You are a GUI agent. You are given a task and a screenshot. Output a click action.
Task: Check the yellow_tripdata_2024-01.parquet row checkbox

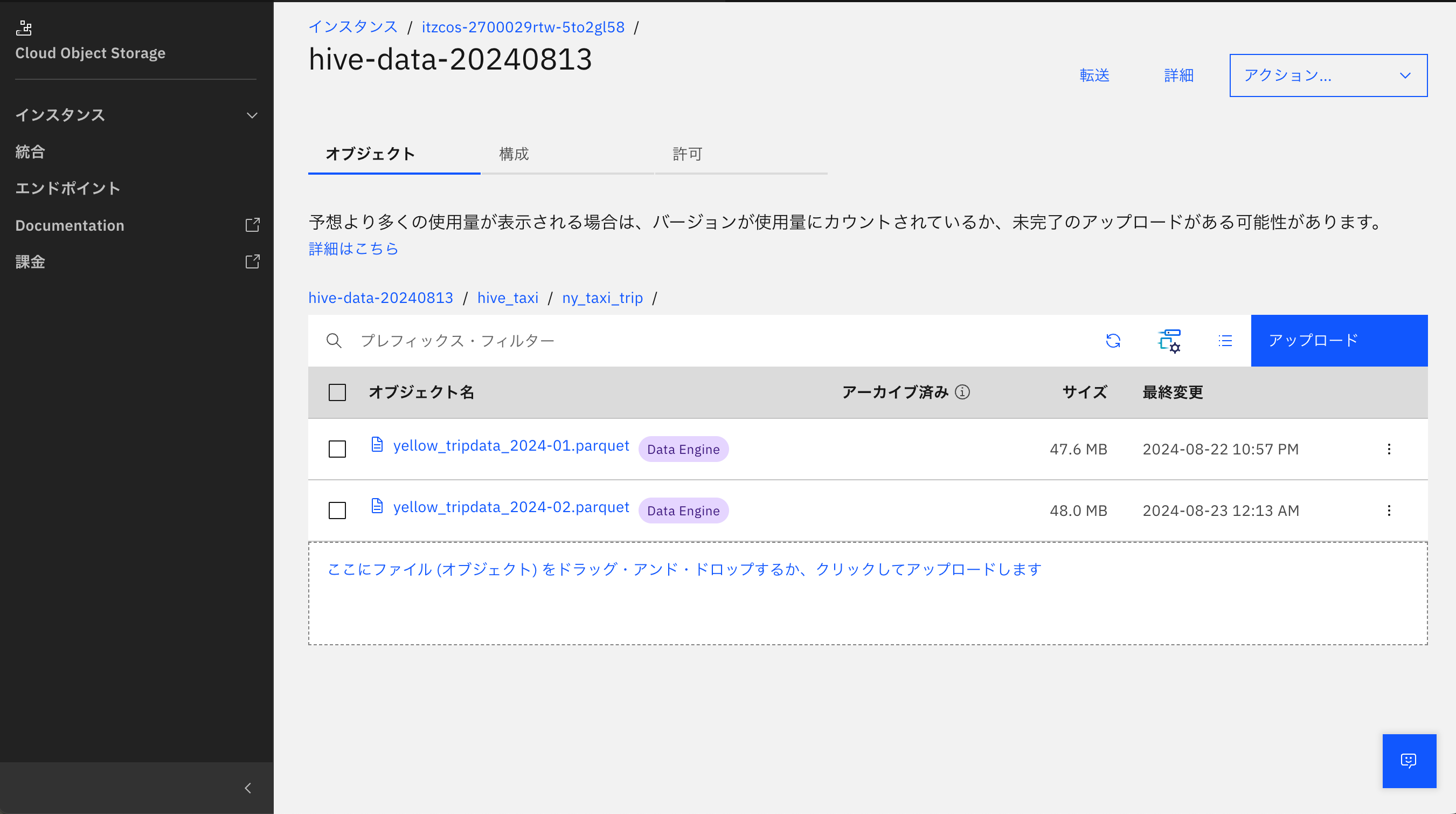pyautogui.click(x=337, y=450)
